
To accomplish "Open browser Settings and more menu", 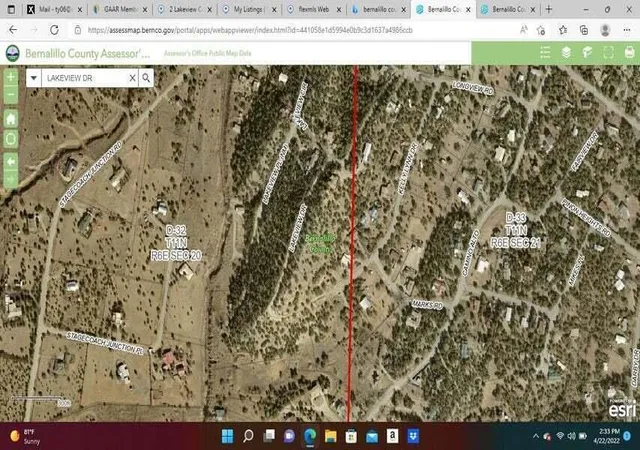I will pyautogui.click(x=627, y=30).
